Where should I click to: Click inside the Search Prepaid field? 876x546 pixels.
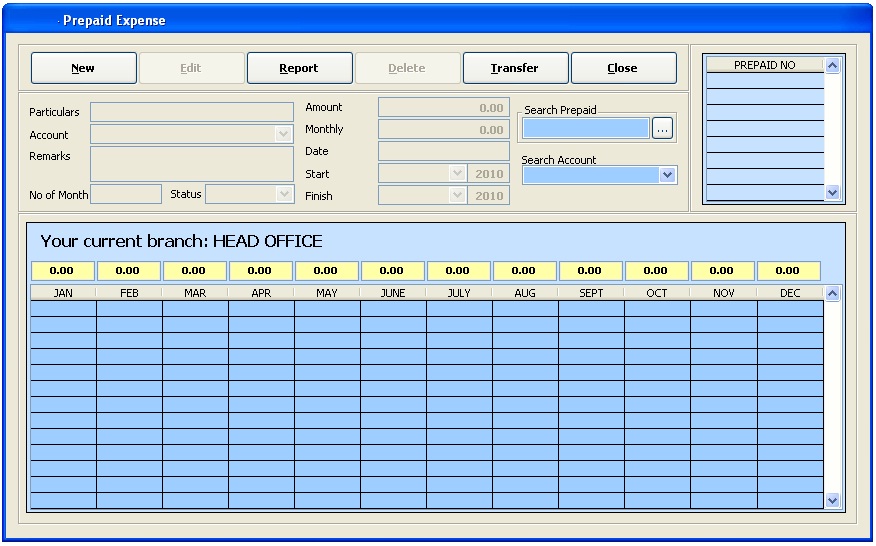585,129
